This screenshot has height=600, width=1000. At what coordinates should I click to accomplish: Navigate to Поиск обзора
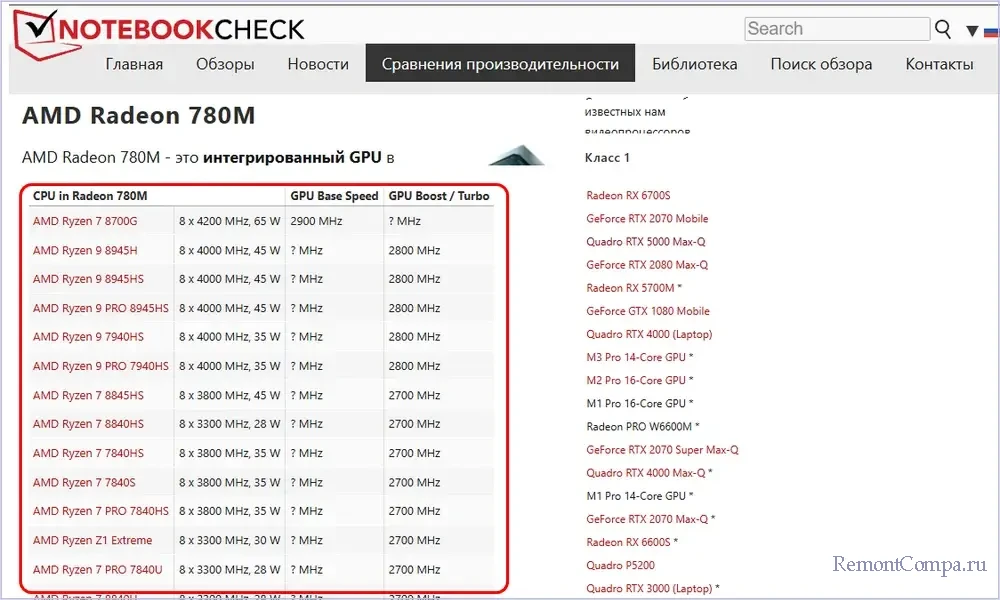pyautogui.click(x=821, y=64)
